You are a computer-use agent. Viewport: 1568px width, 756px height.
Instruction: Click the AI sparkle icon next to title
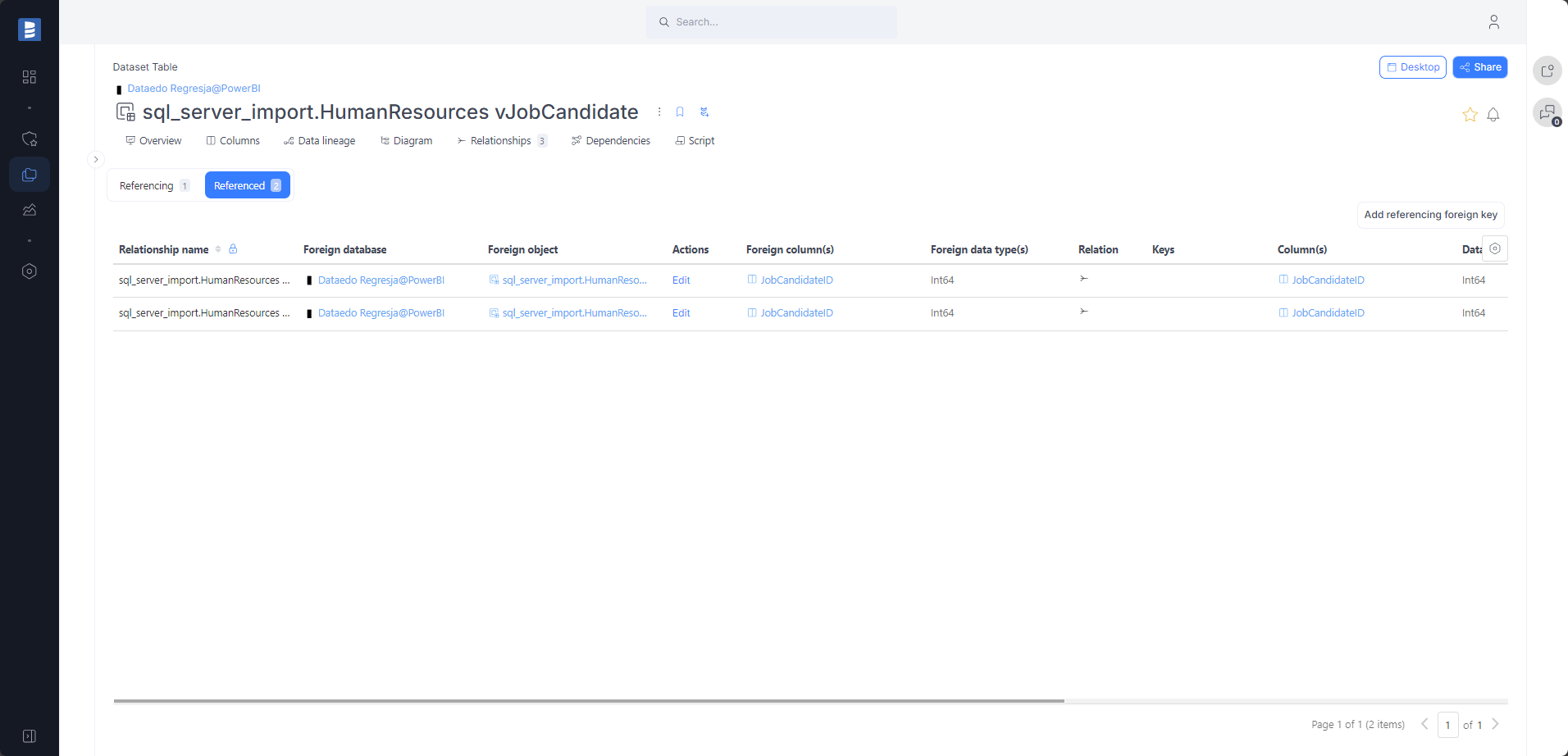(x=704, y=112)
